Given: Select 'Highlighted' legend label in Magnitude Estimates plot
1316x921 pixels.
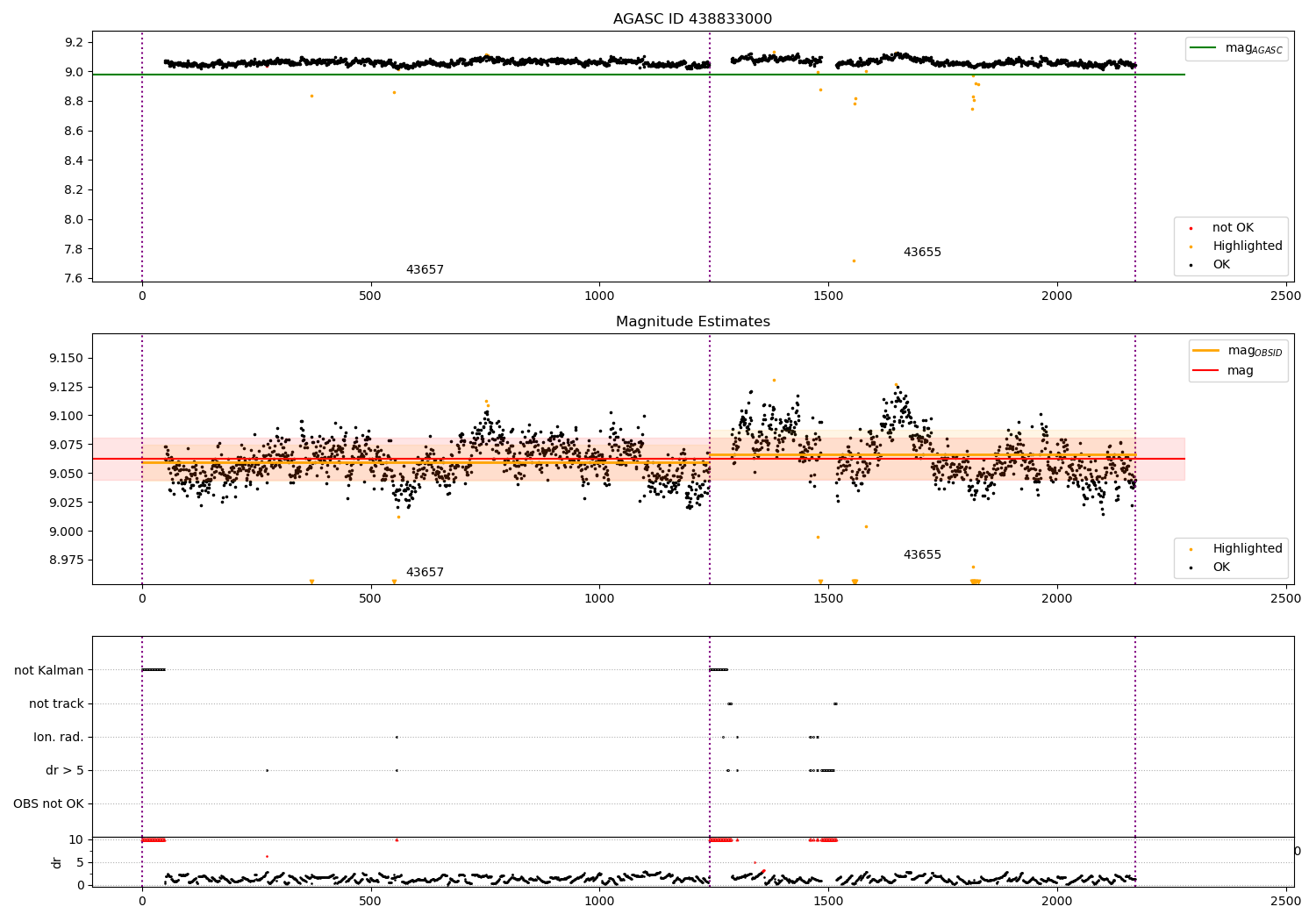Looking at the screenshot, I should 1248,549.
